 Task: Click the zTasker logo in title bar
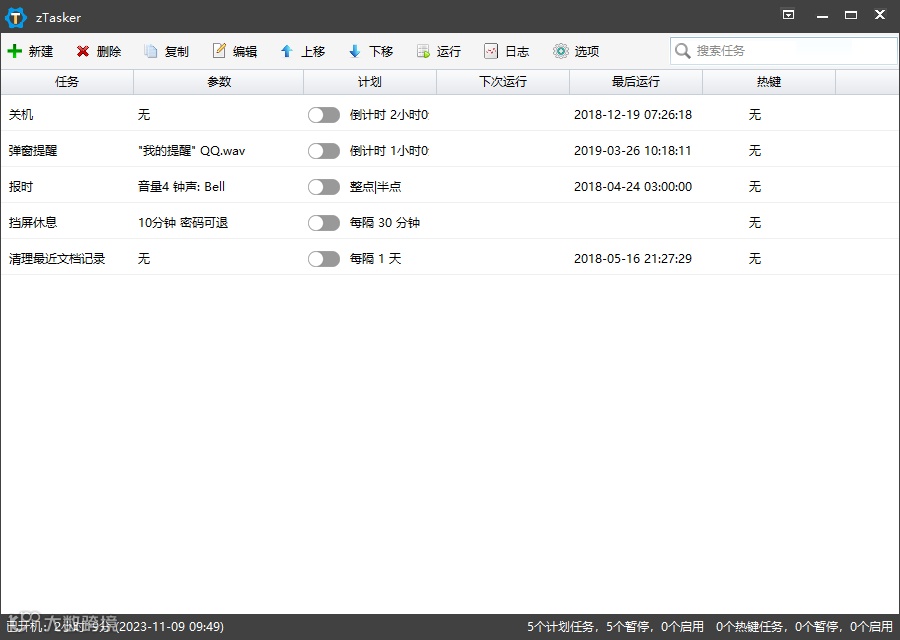pyautogui.click(x=15, y=17)
